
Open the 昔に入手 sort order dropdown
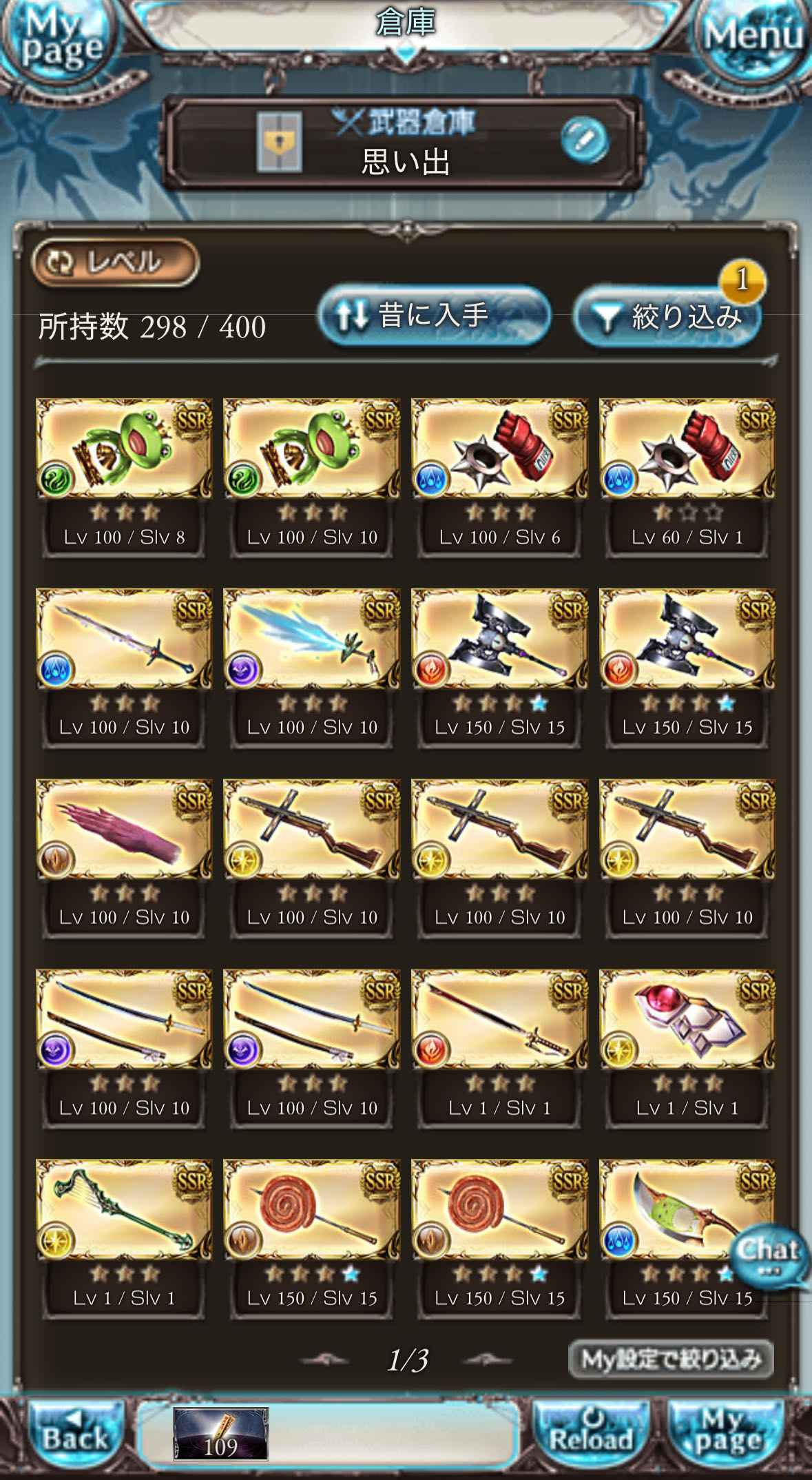click(434, 316)
